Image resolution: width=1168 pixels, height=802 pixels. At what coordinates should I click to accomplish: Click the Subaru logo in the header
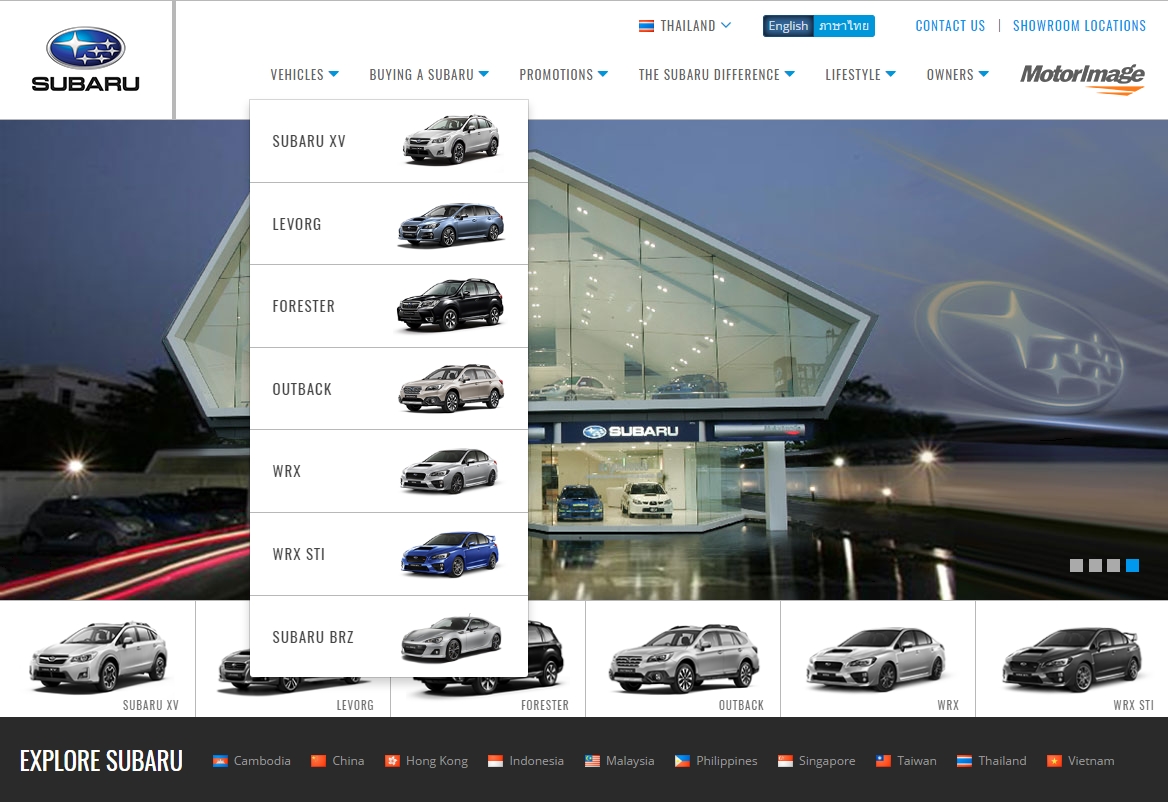[86, 60]
